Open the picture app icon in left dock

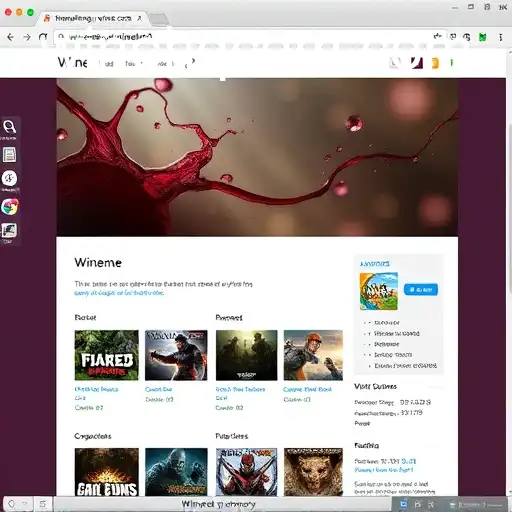pos(9,230)
